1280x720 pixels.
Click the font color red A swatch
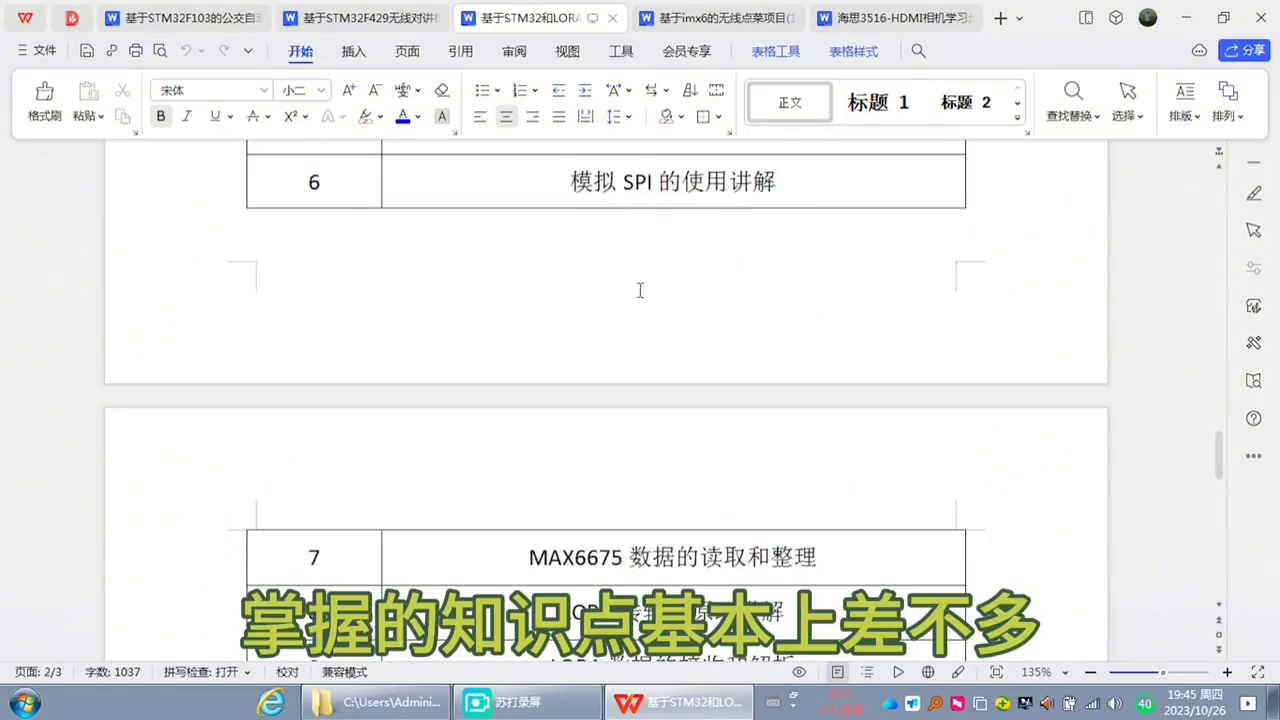[x=402, y=117]
